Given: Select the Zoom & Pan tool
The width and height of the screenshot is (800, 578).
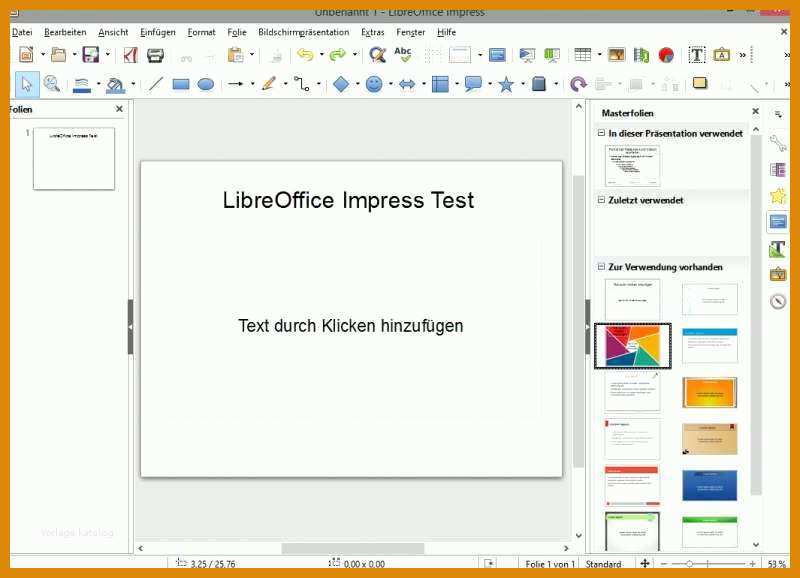Looking at the screenshot, I should click(x=52, y=84).
